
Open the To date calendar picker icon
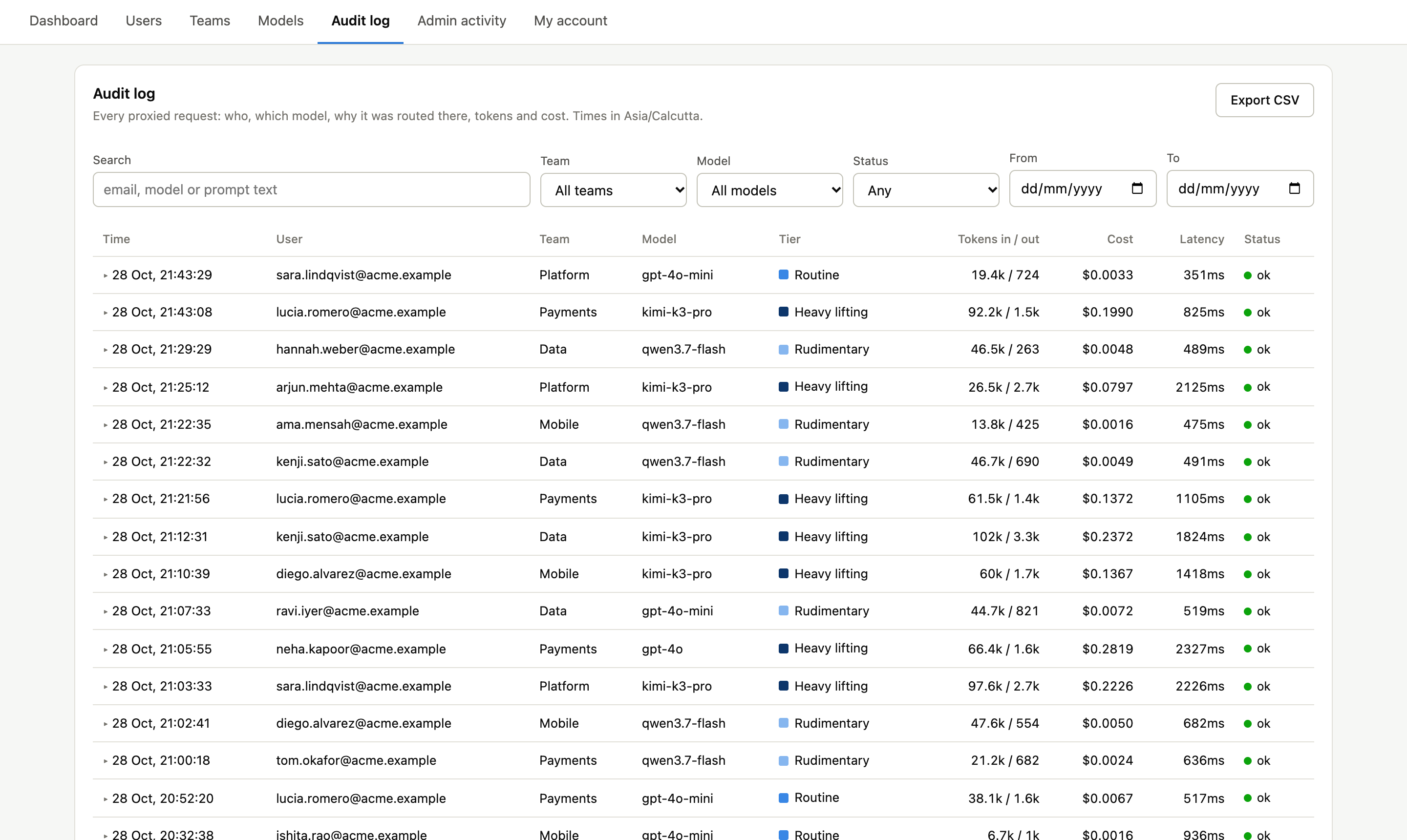click(1294, 189)
